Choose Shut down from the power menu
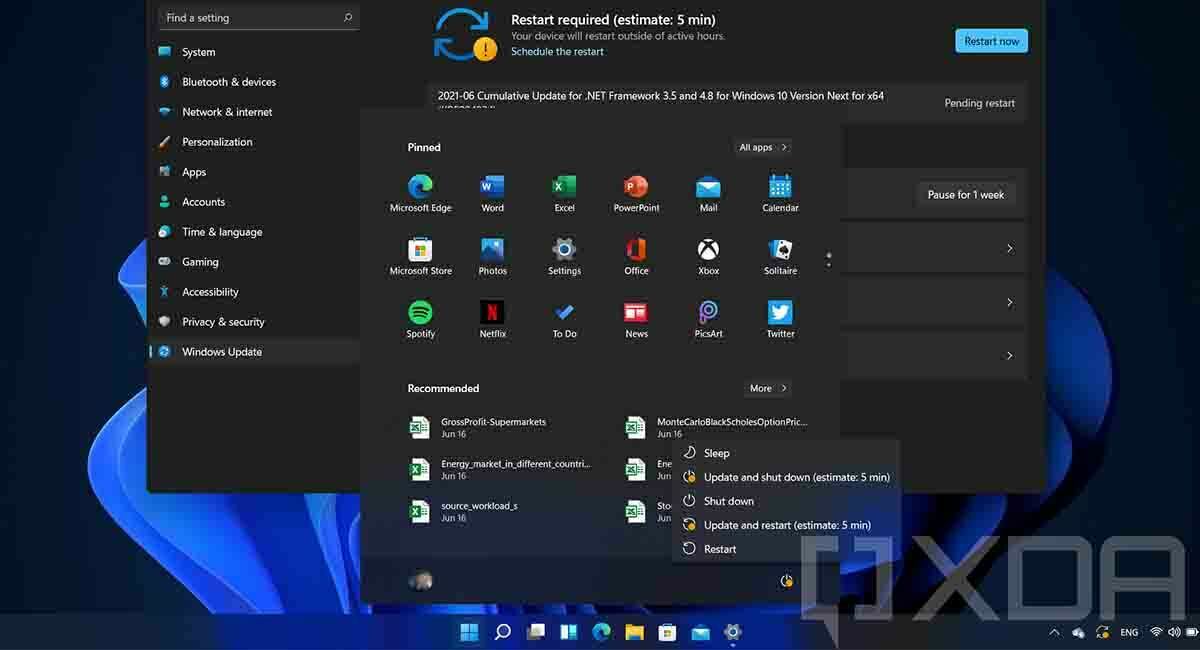The width and height of the screenshot is (1200, 650). point(787,501)
